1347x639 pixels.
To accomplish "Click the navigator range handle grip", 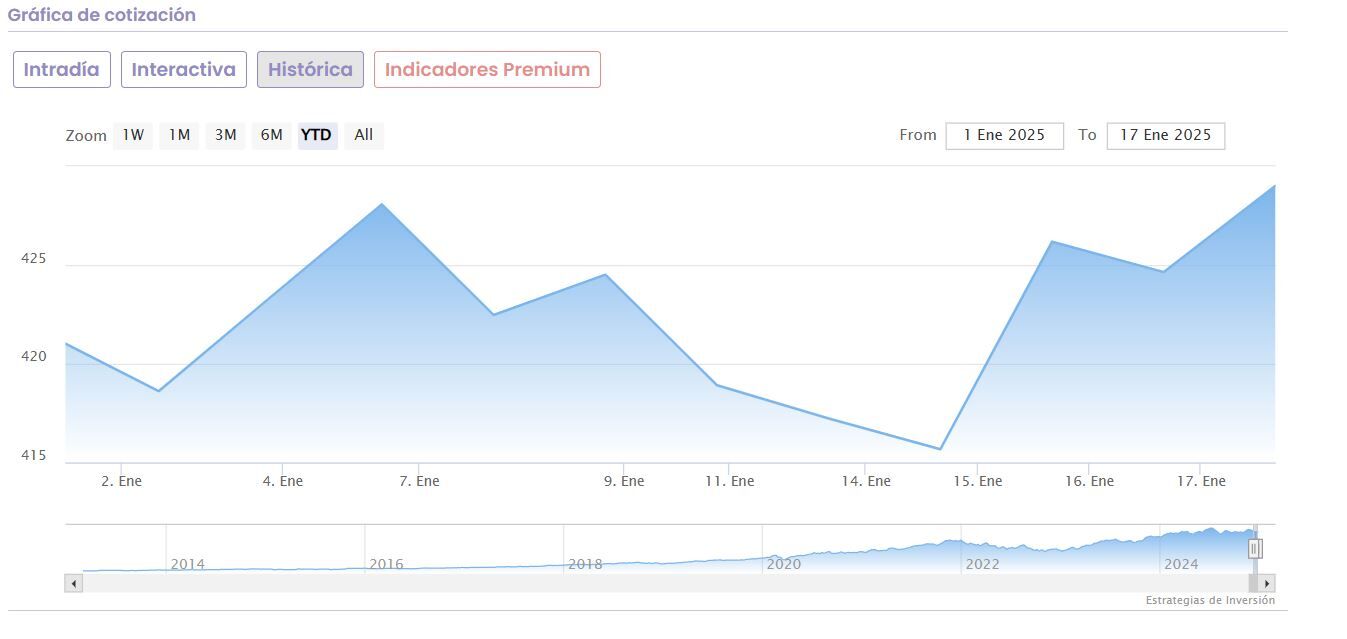I will [1255, 548].
